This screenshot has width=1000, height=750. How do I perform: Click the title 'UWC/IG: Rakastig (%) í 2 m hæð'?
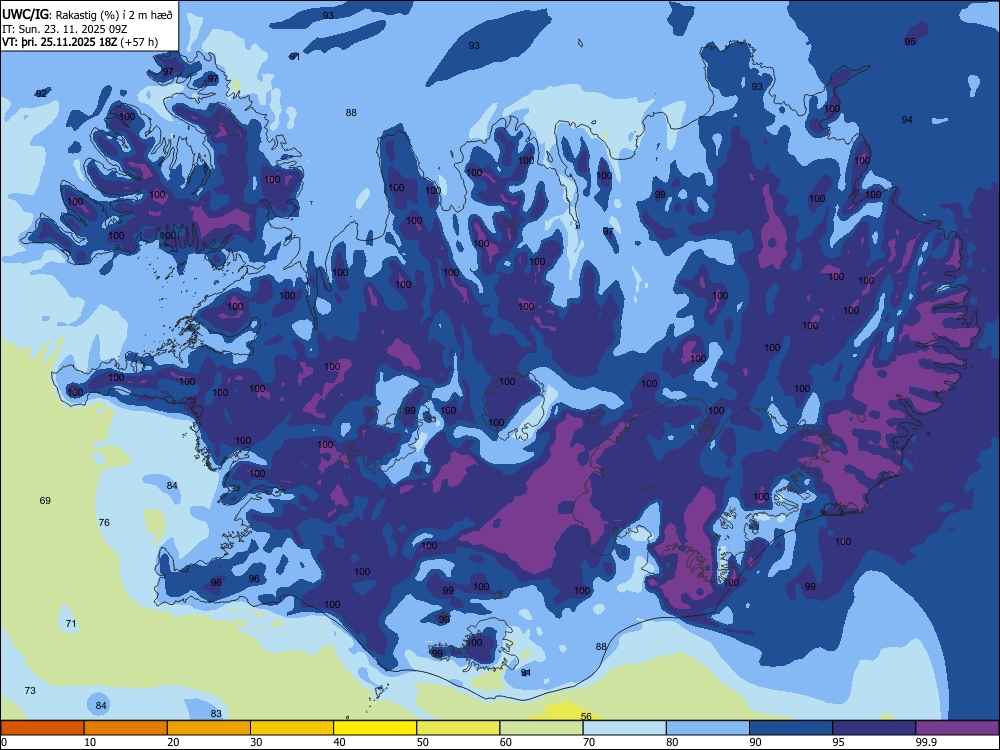87,14
